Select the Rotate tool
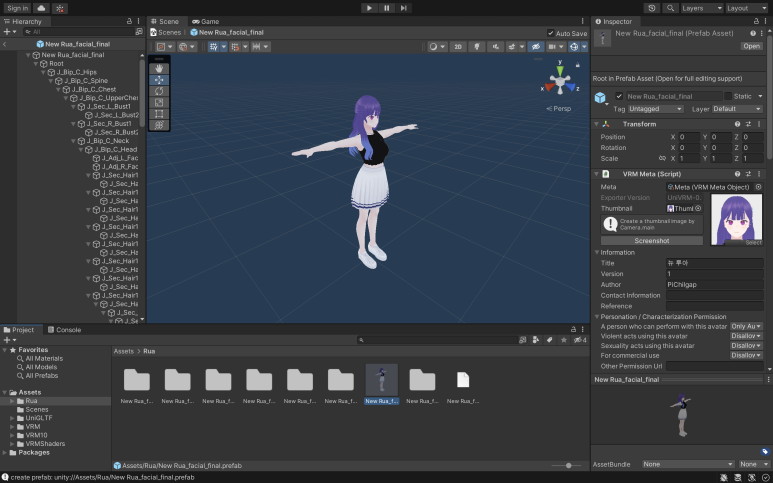Screen dimensions: 773x483 (x=159, y=91)
